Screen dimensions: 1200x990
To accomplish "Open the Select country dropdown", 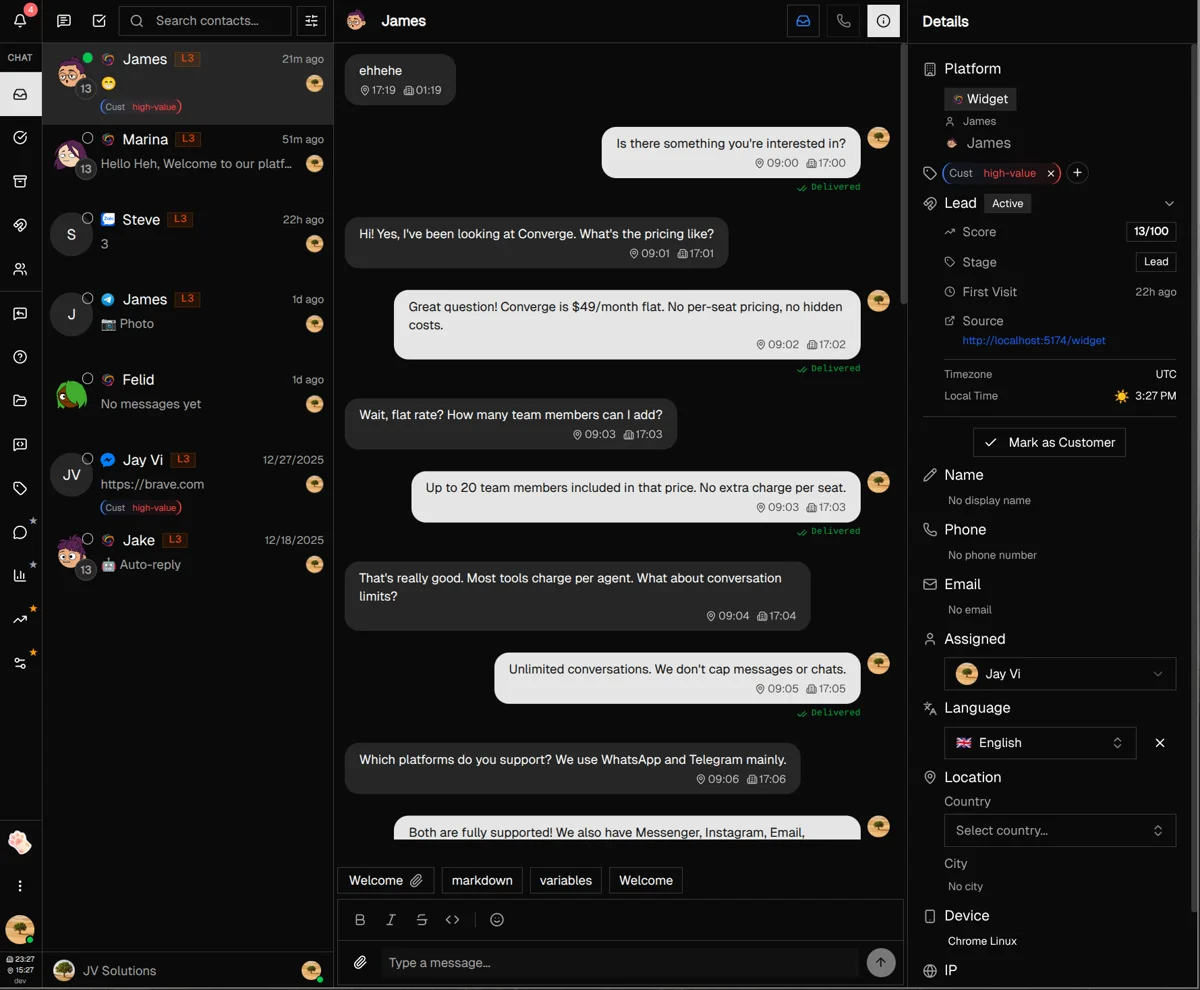I will point(1060,830).
